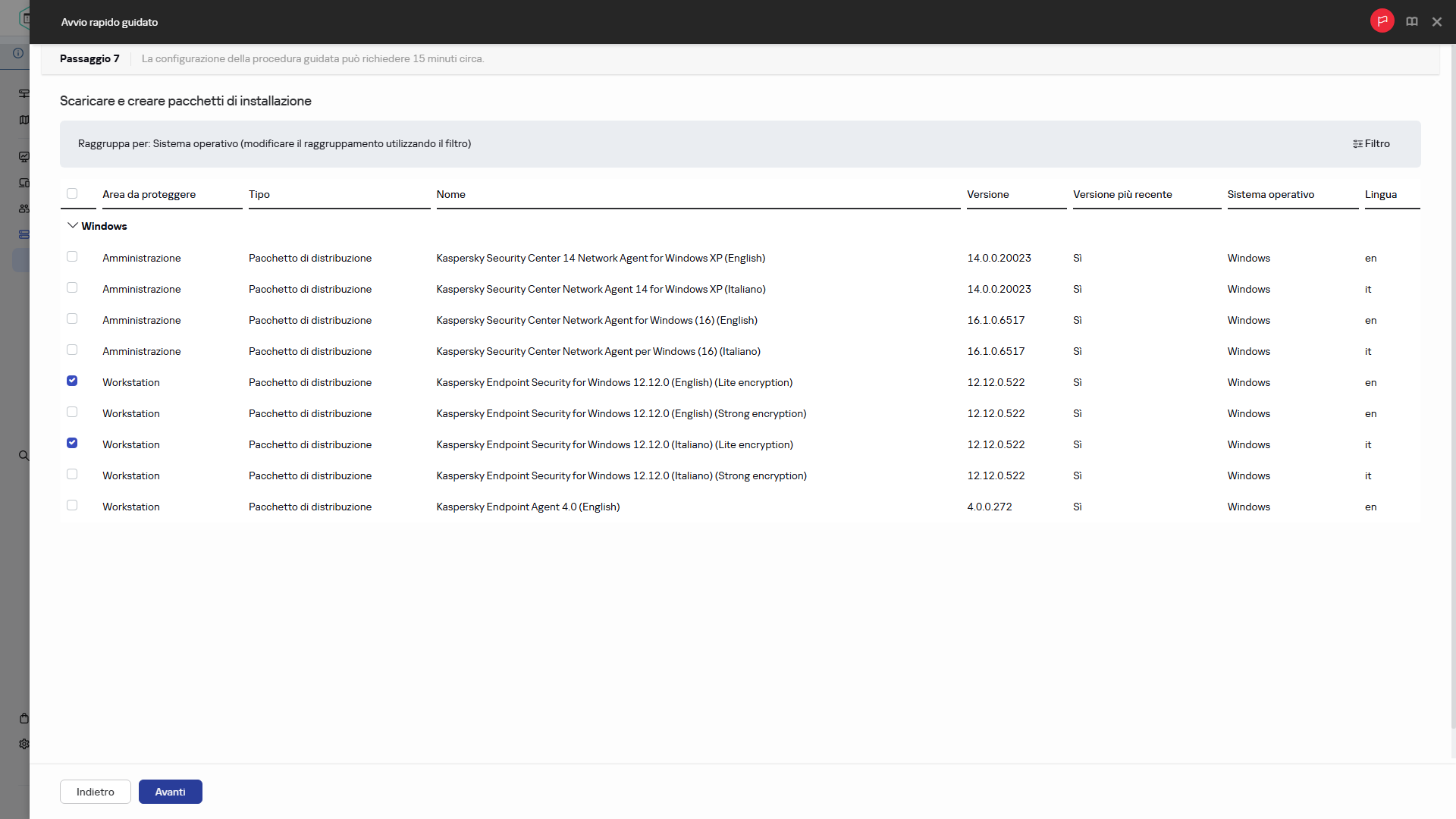Click the users icon in the sidebar
Screen dimensions: 1456x819
(24, 209)
